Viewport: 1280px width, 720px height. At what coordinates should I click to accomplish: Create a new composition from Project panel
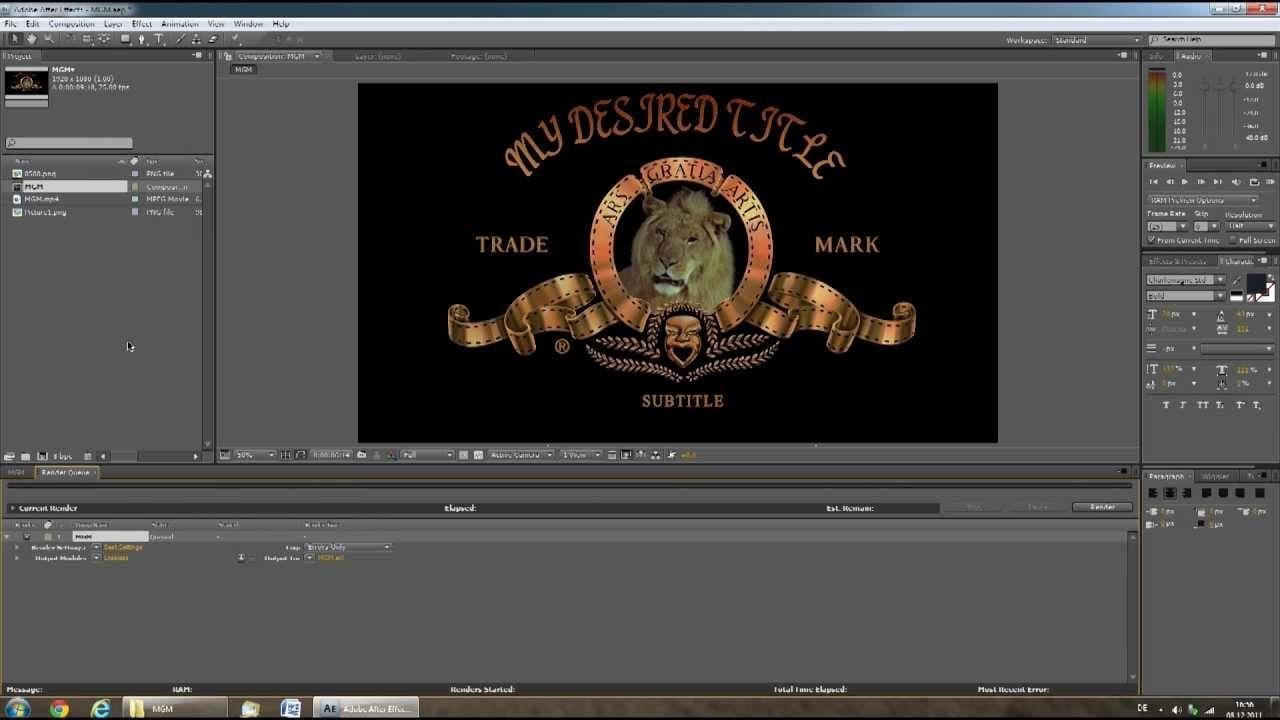click(x=43, y=456)
